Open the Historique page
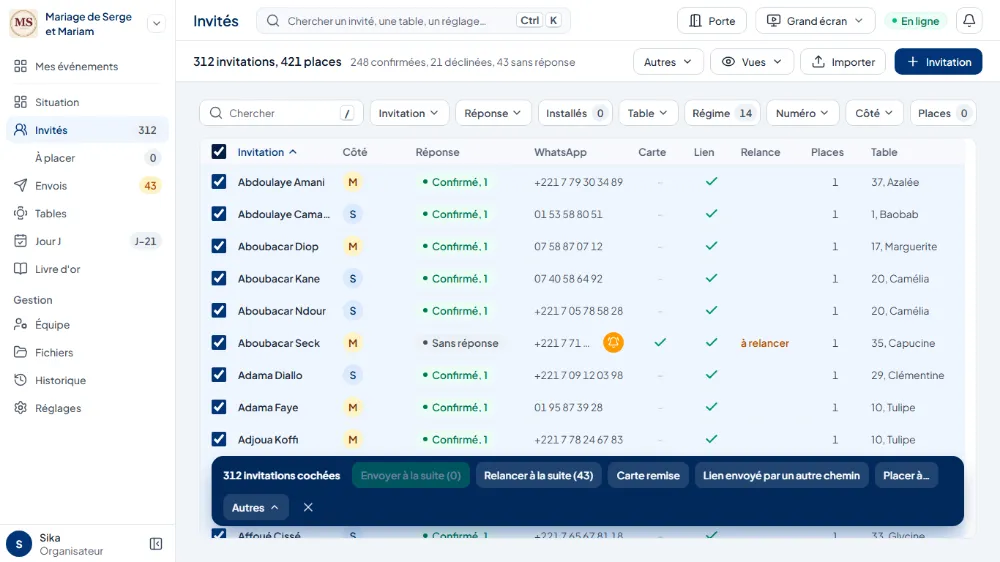The width and height of the screenshot is (1000, 562). point(87,380)
